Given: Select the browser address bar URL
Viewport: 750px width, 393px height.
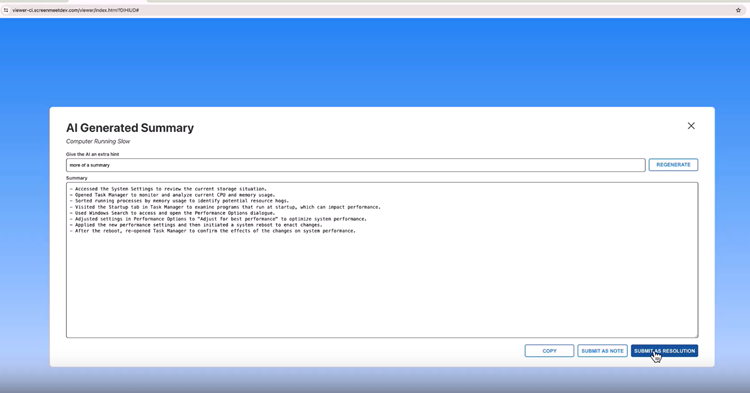Looking at the screenshot, I should [x=76, y=10].
